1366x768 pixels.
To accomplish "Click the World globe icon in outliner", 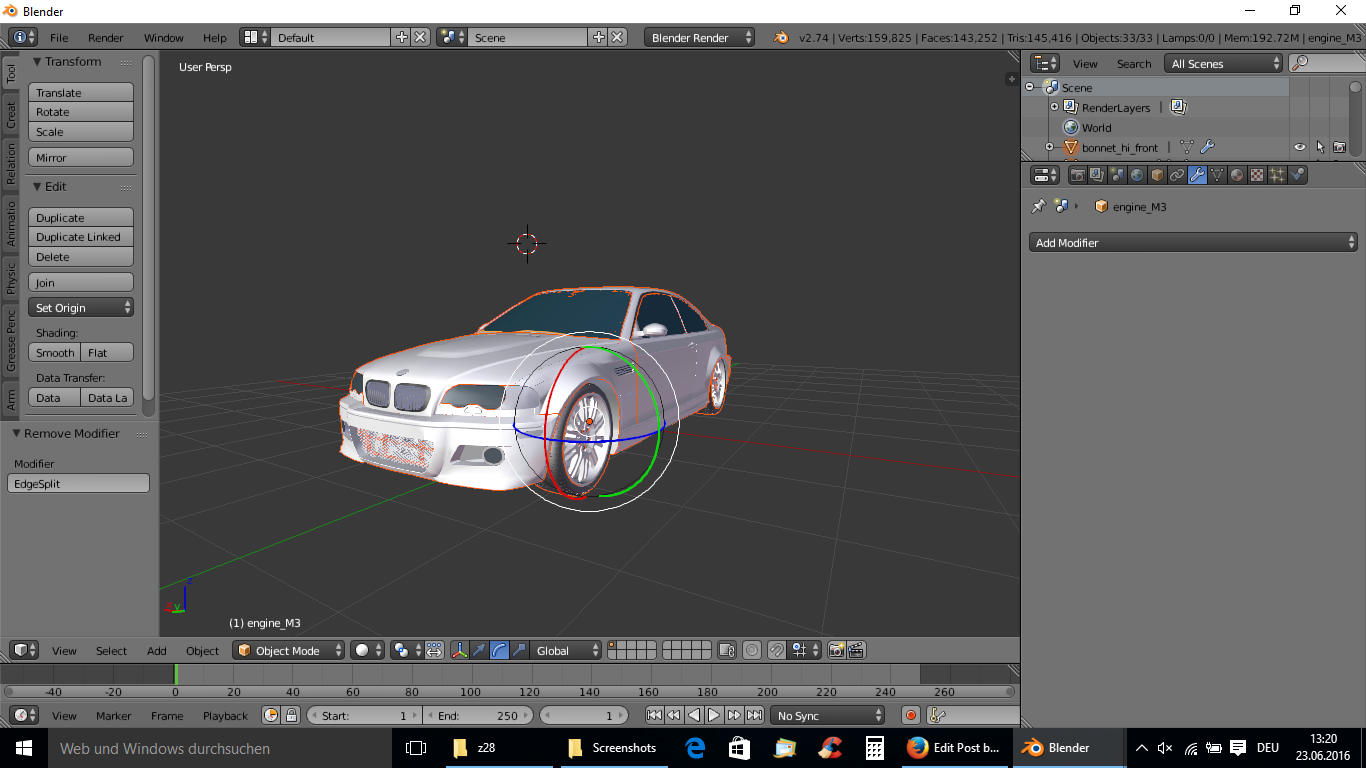I will click(1071, 127).
